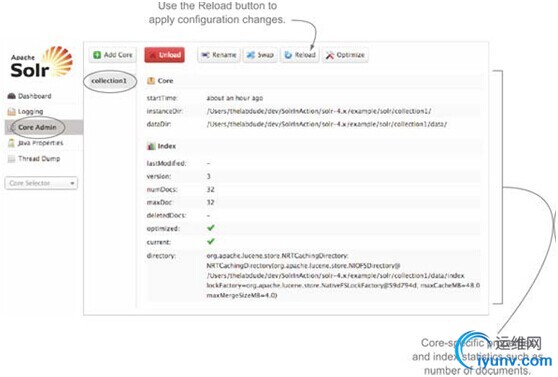Click the maxMergeSizeMB=4.0 text
The image size is (558, 377).
[242, 295]
